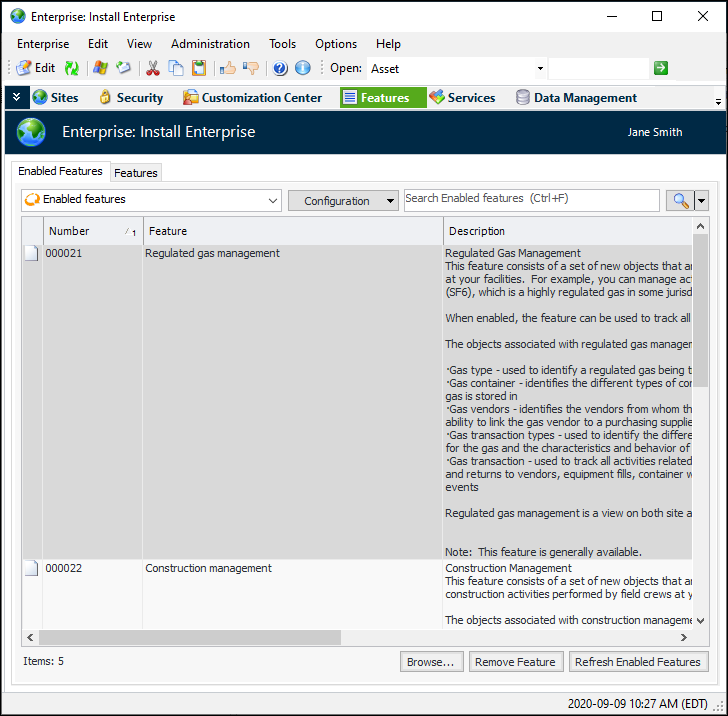The width and height of the screenshot is (728, 716).
Task: Click horizontal scrollbar right arrow
Action: coord(684,638)
